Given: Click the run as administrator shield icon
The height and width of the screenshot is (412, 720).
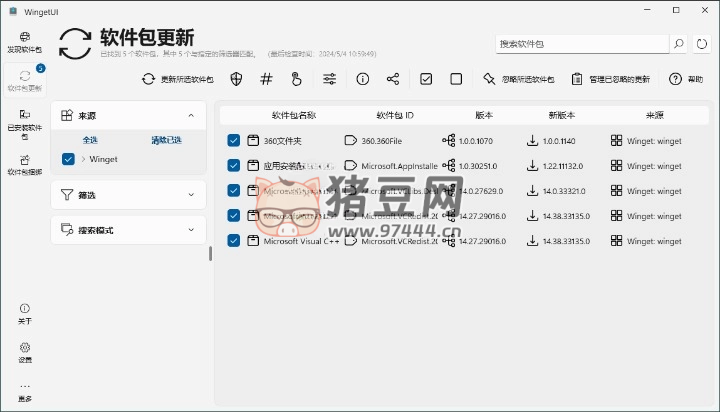Looking at the screenshot, I should (x=237, y=79).
